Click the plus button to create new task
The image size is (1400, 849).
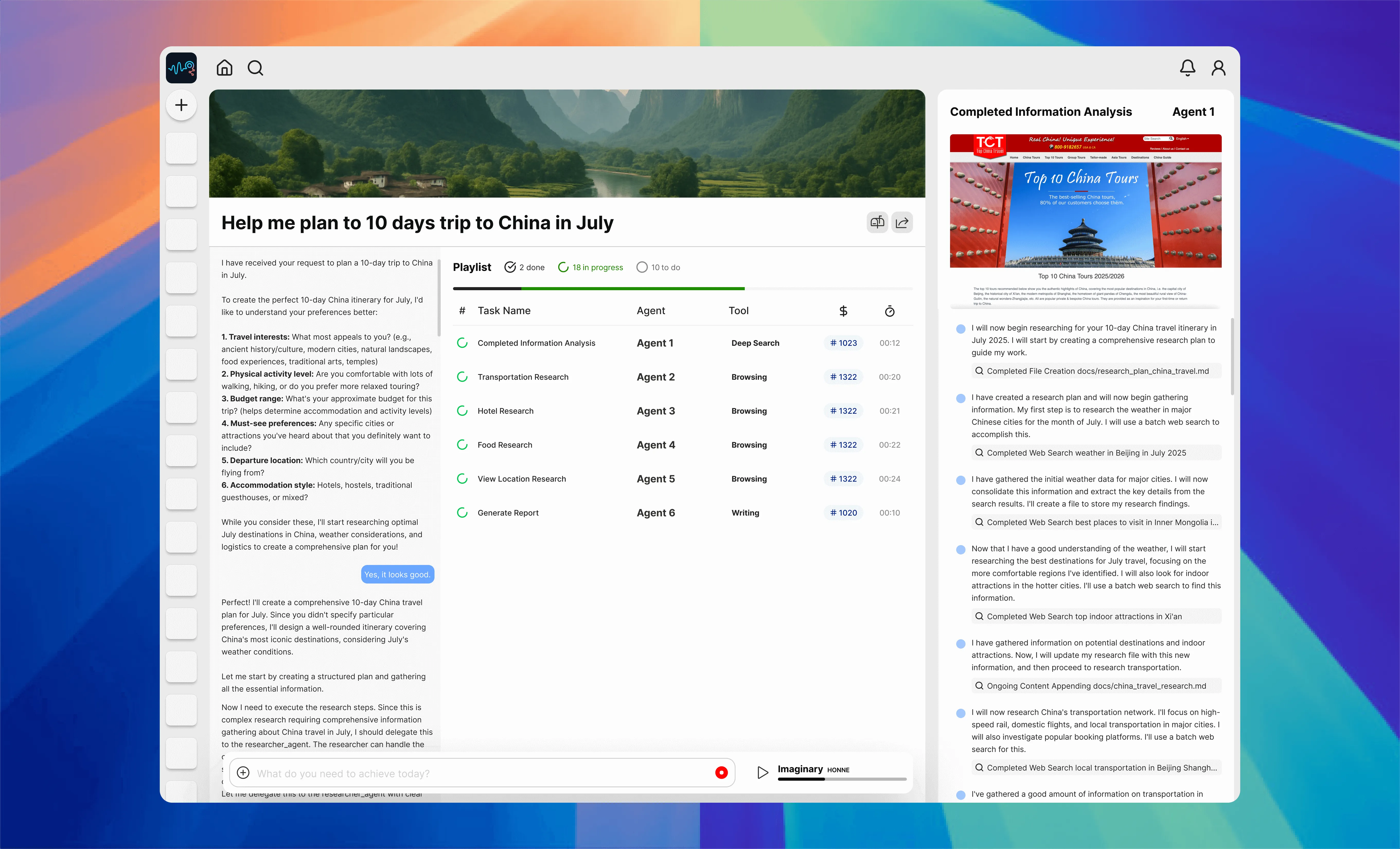tap(181, 105)
